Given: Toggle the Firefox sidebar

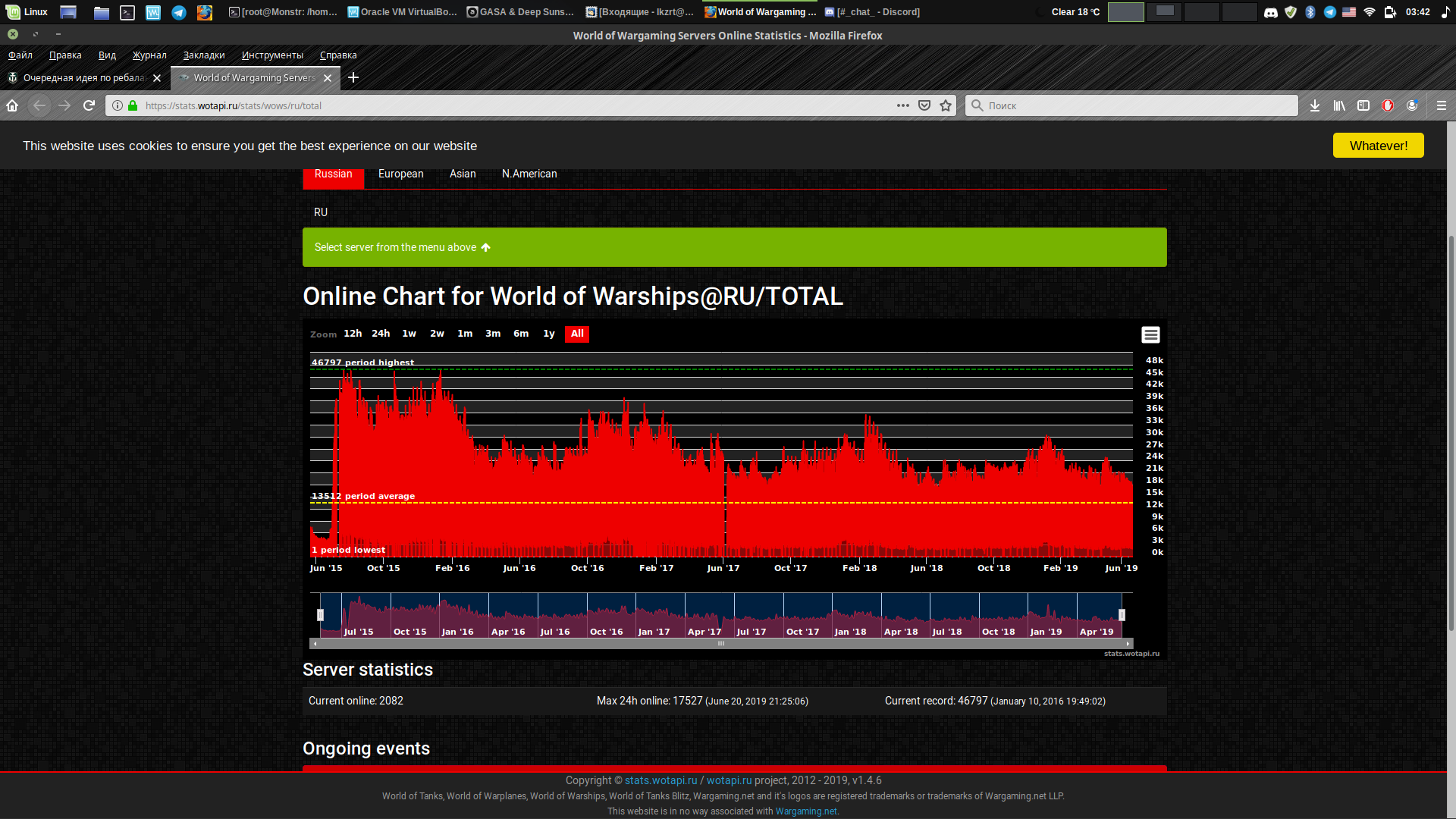Looking at the screenshot, I should 1363,105.
